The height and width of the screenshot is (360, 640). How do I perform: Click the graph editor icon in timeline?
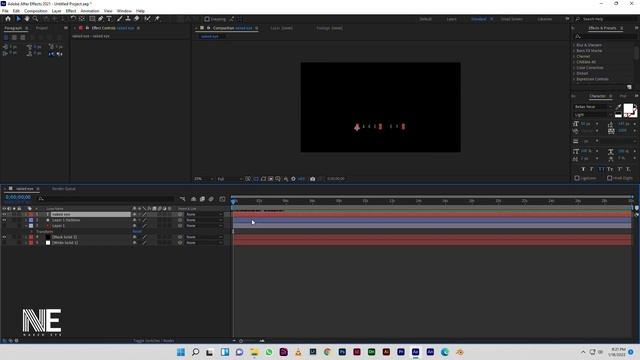pyautogui.click(x=222, y=199)
